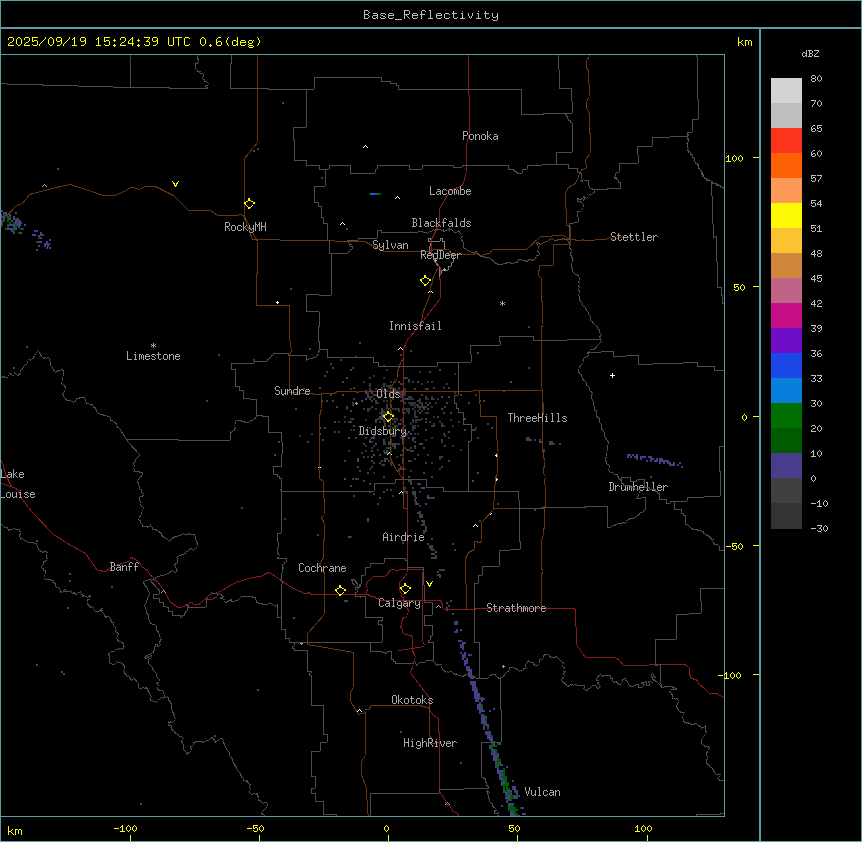Select the yellow diamond marker below Cochrane
This screenshot has height=842, width=862.
point(341,590)
